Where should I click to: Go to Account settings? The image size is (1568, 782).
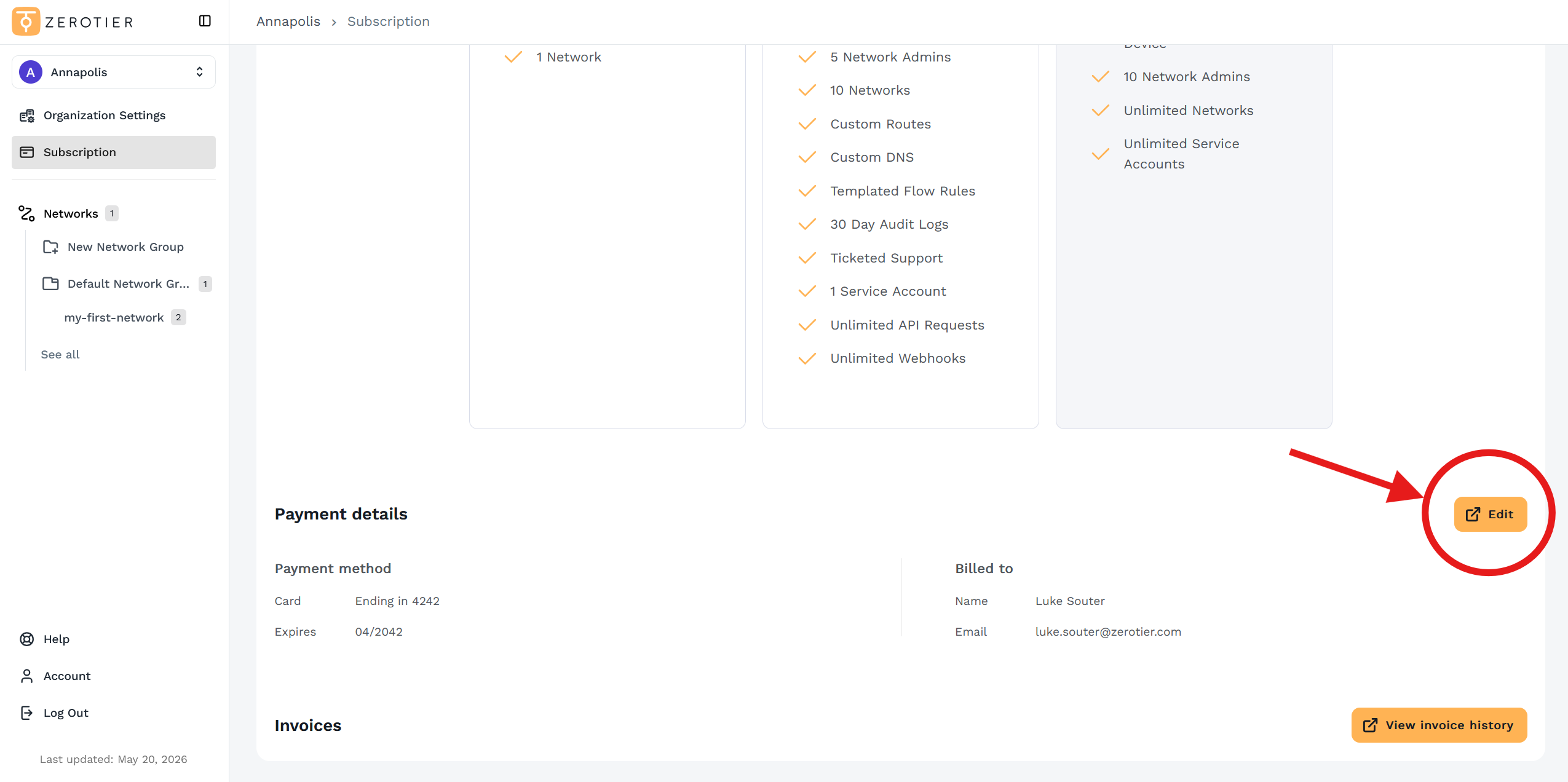point(67,676)
